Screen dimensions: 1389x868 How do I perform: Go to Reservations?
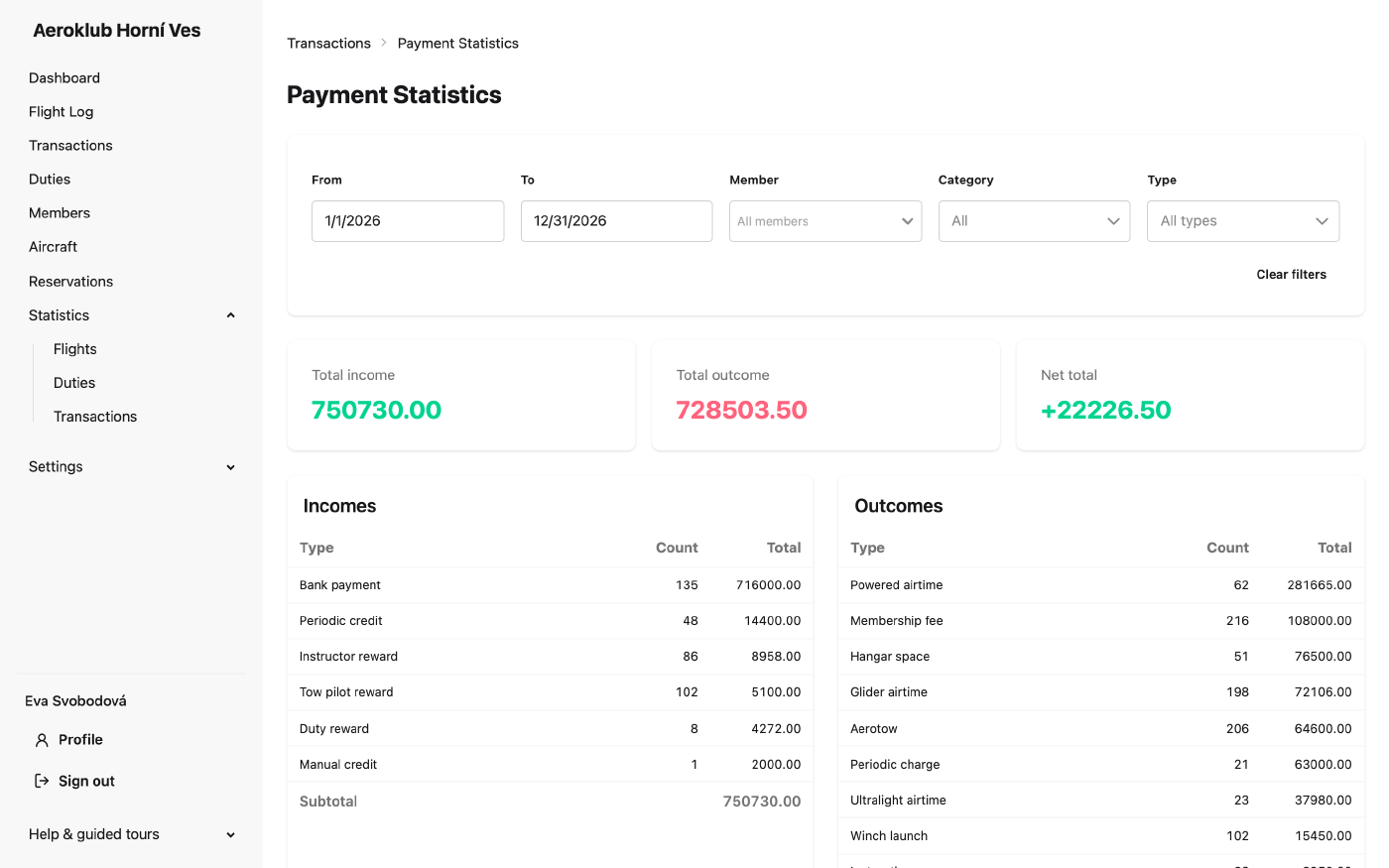[71, 282]
